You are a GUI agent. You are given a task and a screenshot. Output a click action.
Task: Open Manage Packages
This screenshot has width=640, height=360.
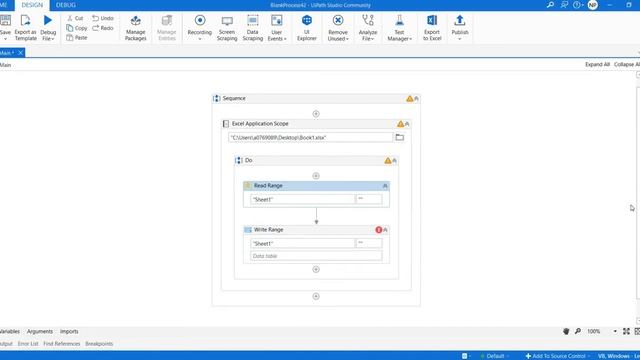click(136, 28)
